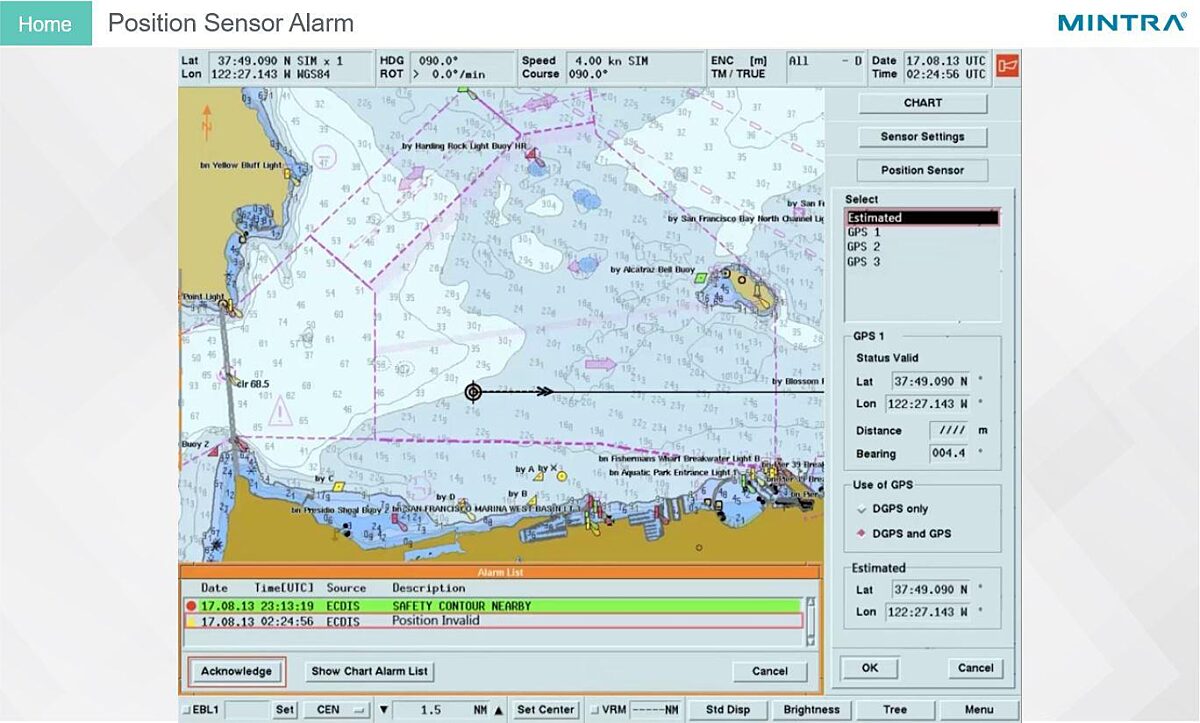Click the caution exclamation symbol on the chart

[283, 411]
